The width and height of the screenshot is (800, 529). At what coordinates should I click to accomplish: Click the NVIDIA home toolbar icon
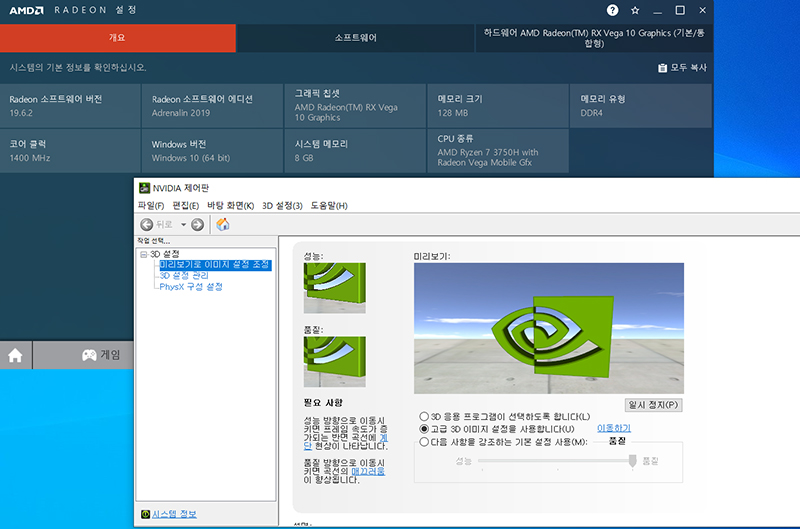223,225
